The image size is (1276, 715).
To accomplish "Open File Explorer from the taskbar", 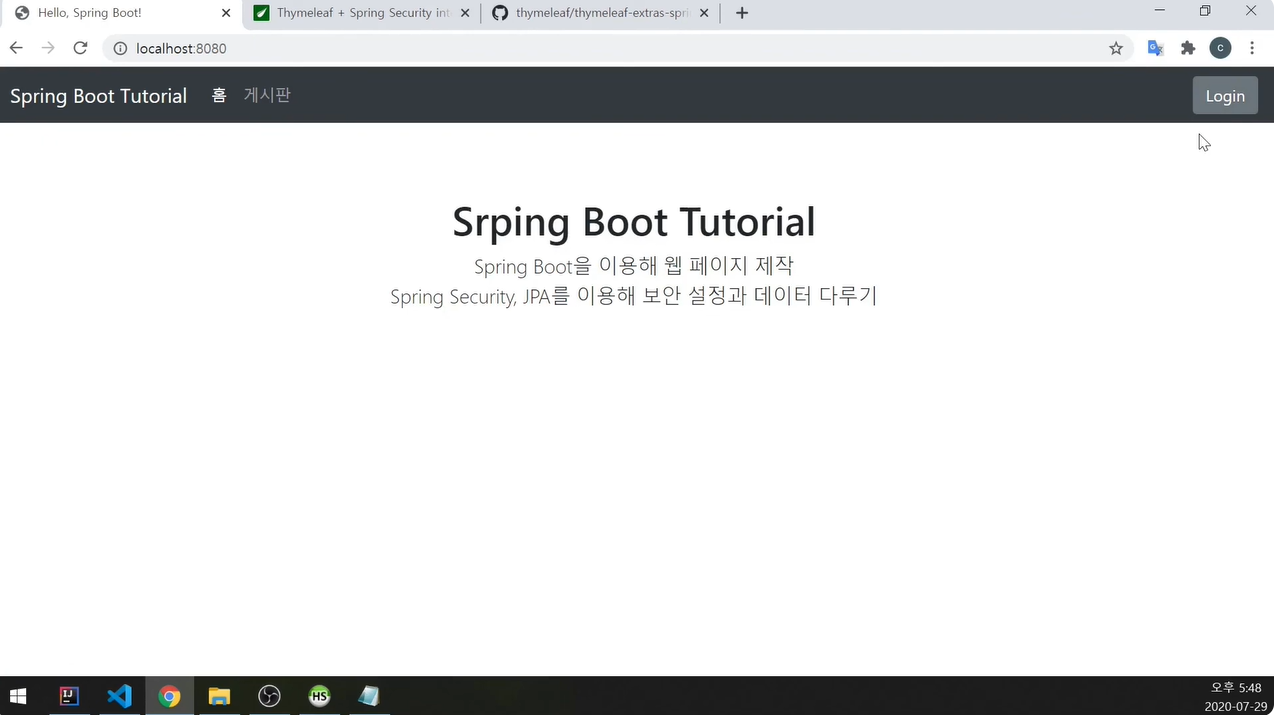I will point(219,696).
